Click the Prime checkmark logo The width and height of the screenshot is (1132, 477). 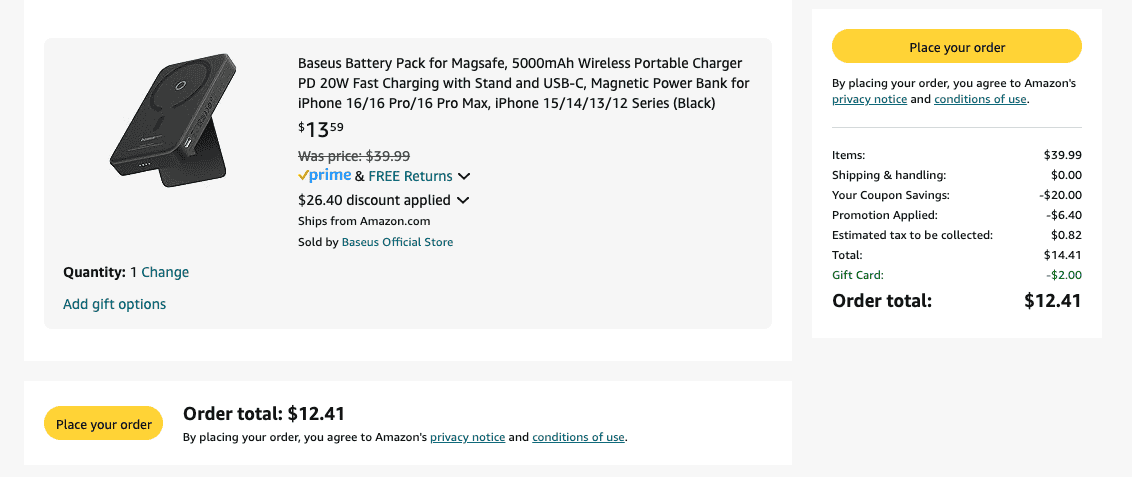325,176
